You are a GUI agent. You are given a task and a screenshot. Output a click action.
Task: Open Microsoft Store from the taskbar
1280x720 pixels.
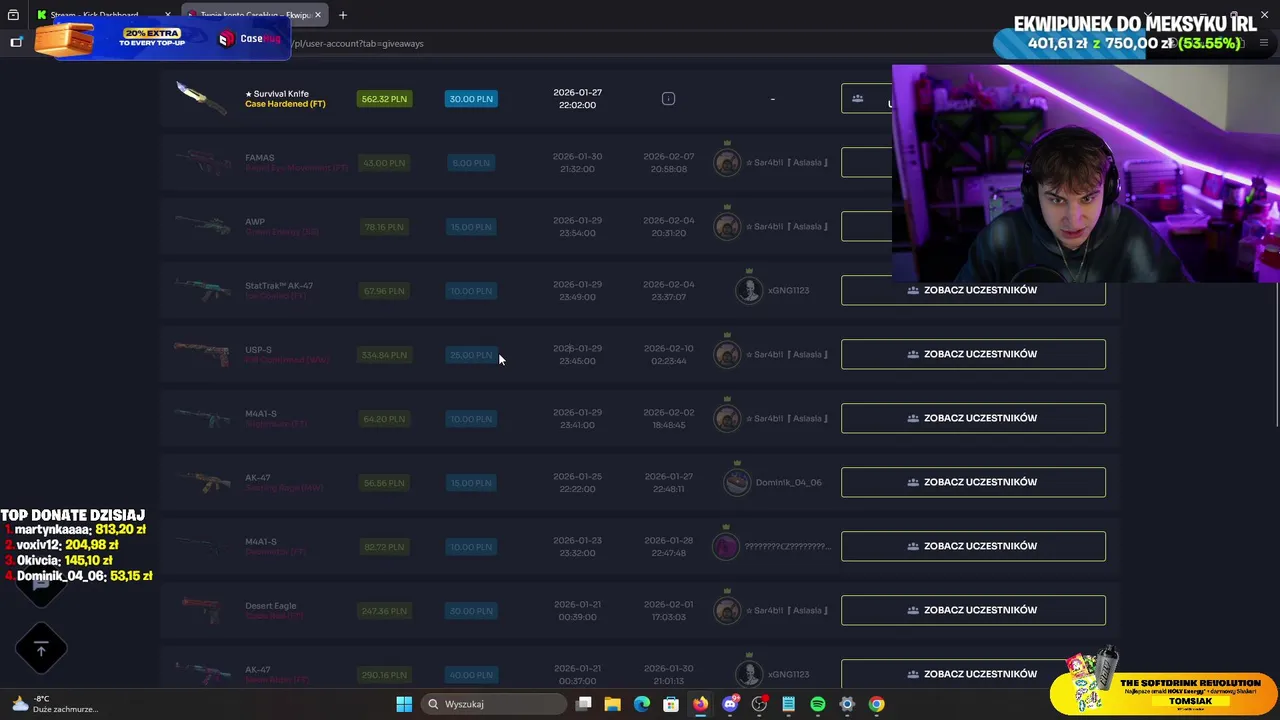point(671,704)
